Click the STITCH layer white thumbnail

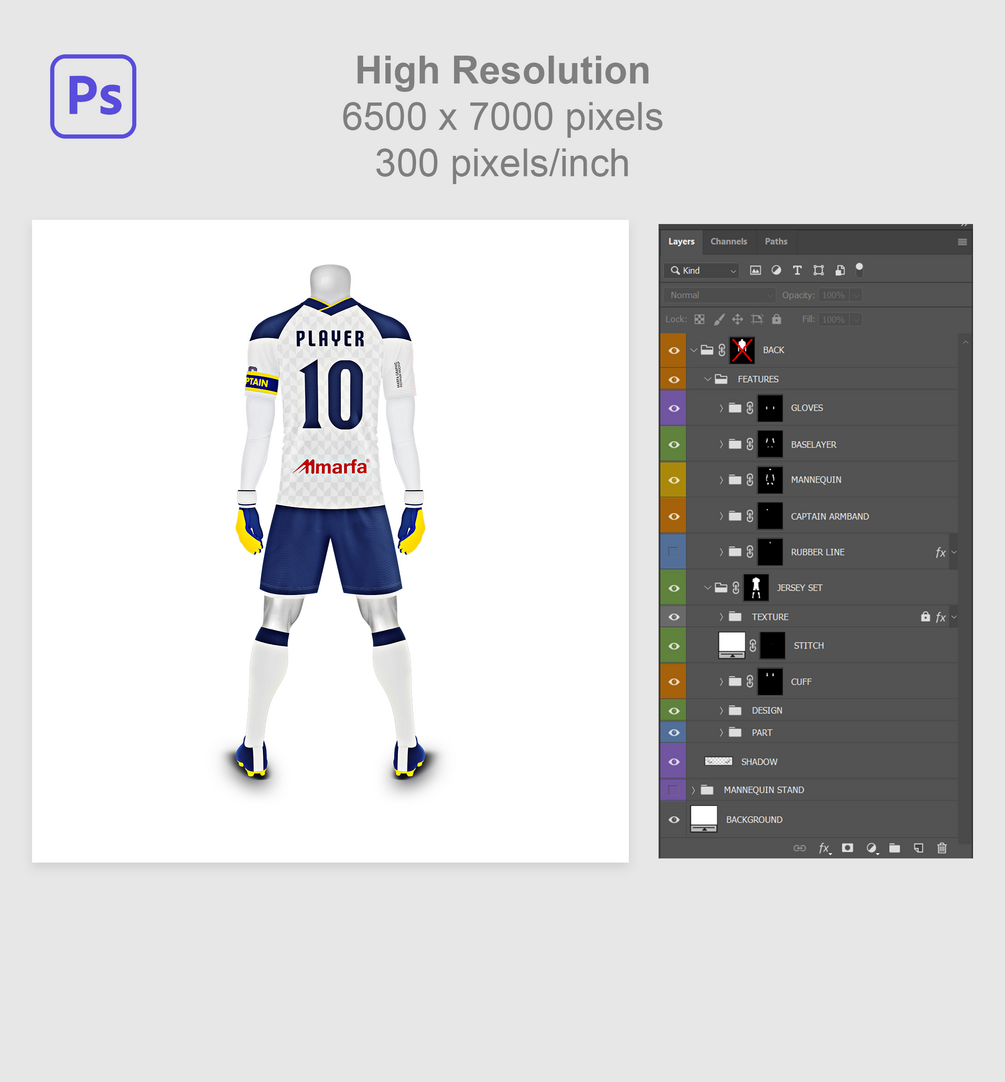pyautogui.click(x=732, y=645)
